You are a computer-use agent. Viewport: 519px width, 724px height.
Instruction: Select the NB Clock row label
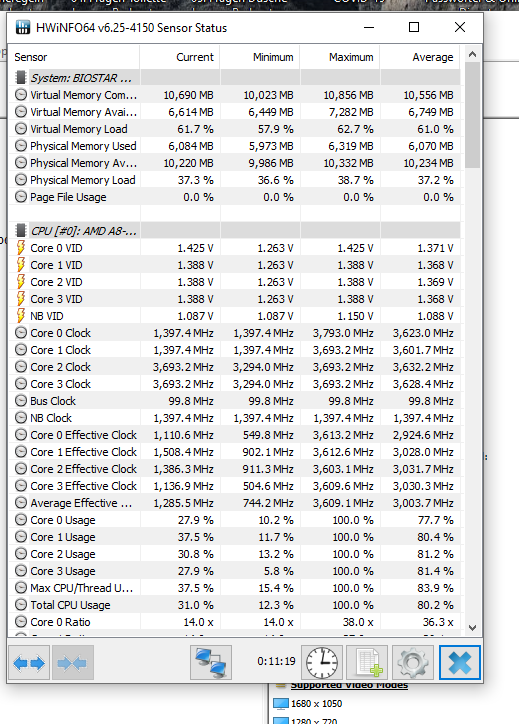51,418
